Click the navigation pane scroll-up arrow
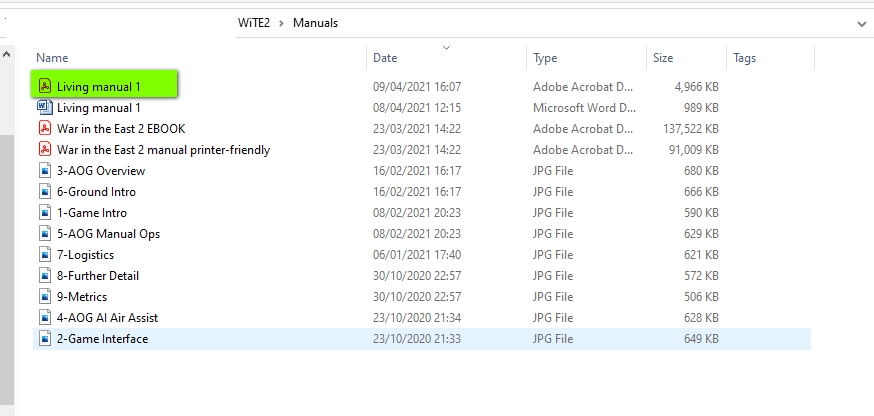 tap(7, 55)
